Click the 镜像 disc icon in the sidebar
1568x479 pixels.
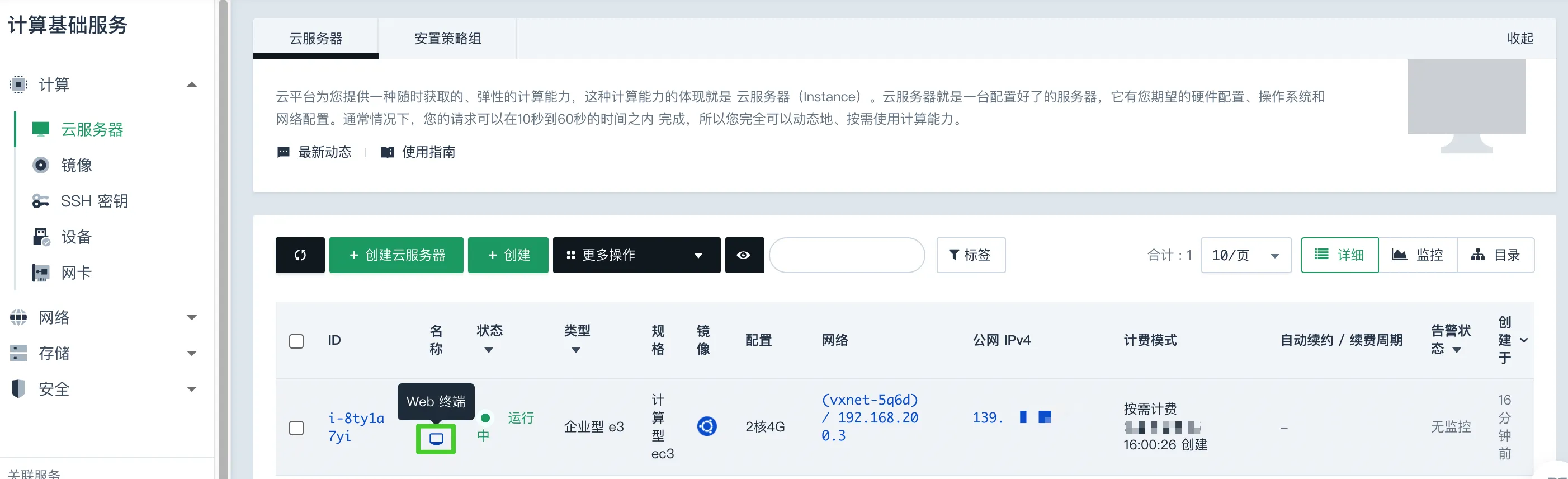[x=41, y=165]
